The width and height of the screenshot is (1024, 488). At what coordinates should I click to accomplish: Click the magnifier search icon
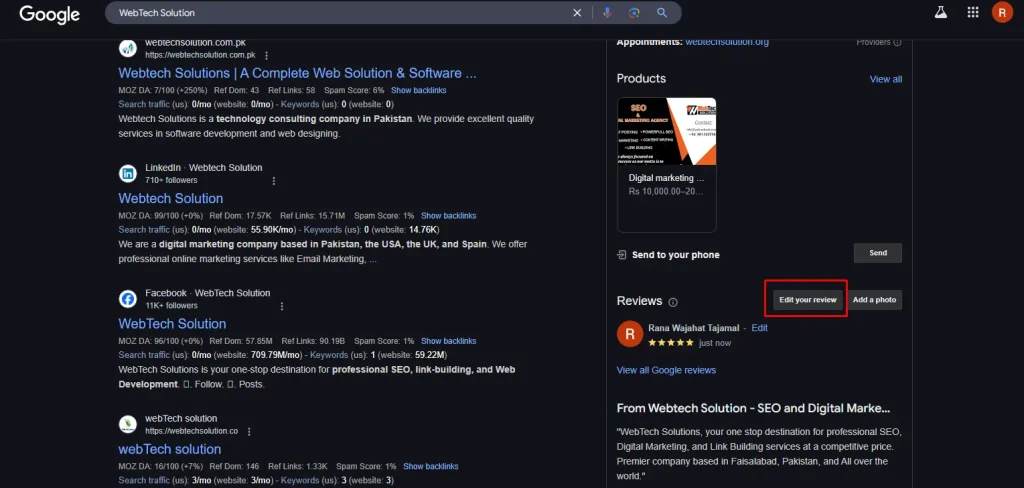[x=662, y=13]
